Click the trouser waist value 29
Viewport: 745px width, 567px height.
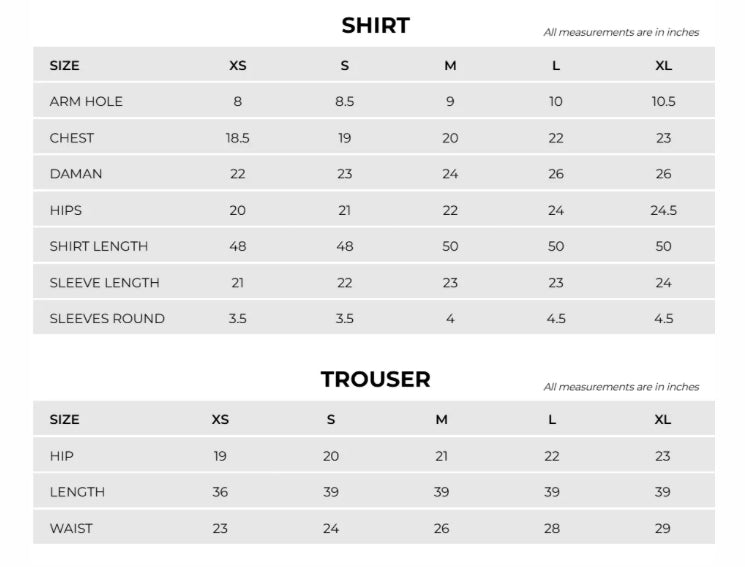(x=662, y=528)
